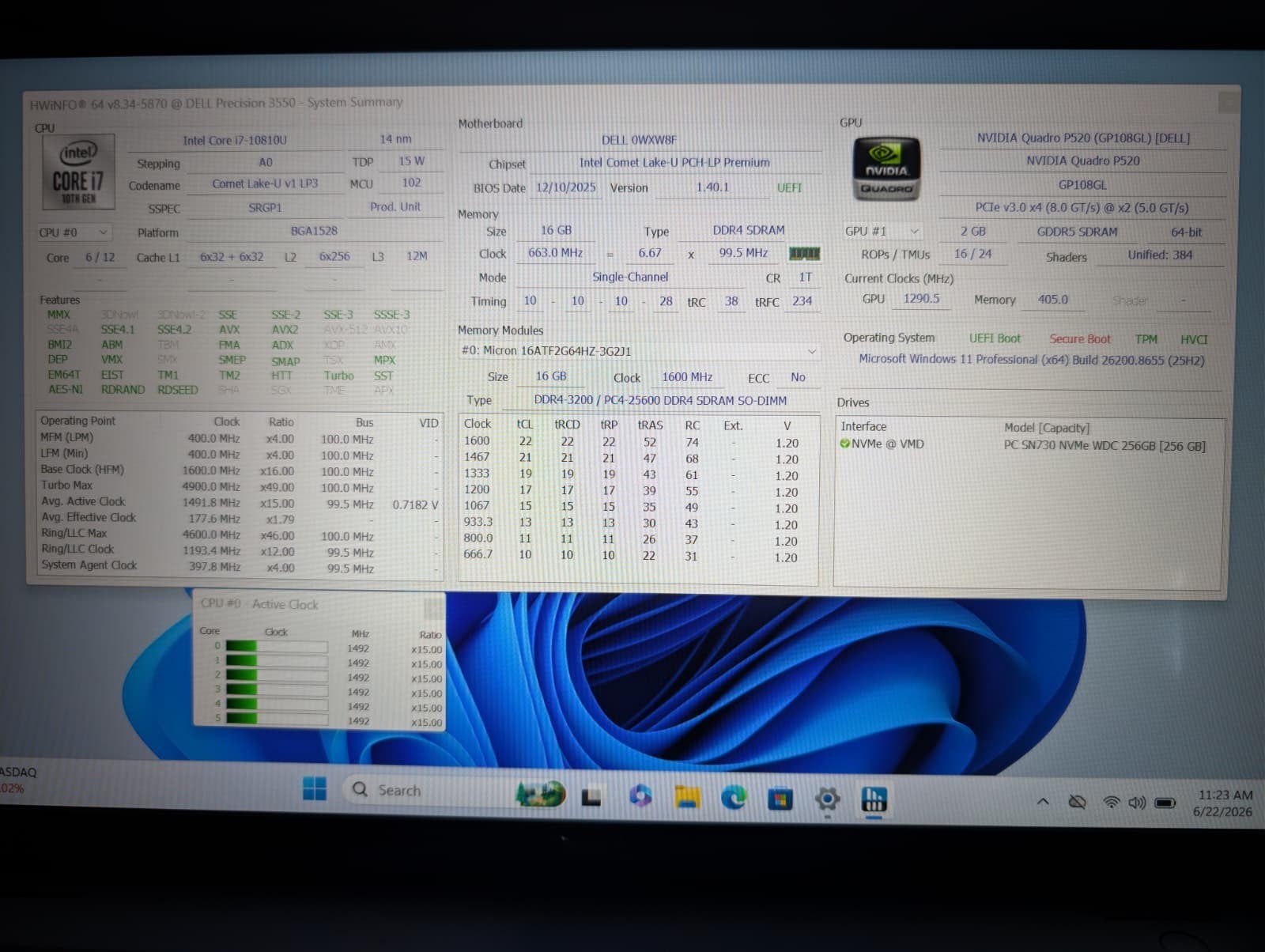This screenshot has width=1265, height=952.
Task: Click the PC SN730 NVMe WDC 256GB drive
Action: [x=1105, y=445]
